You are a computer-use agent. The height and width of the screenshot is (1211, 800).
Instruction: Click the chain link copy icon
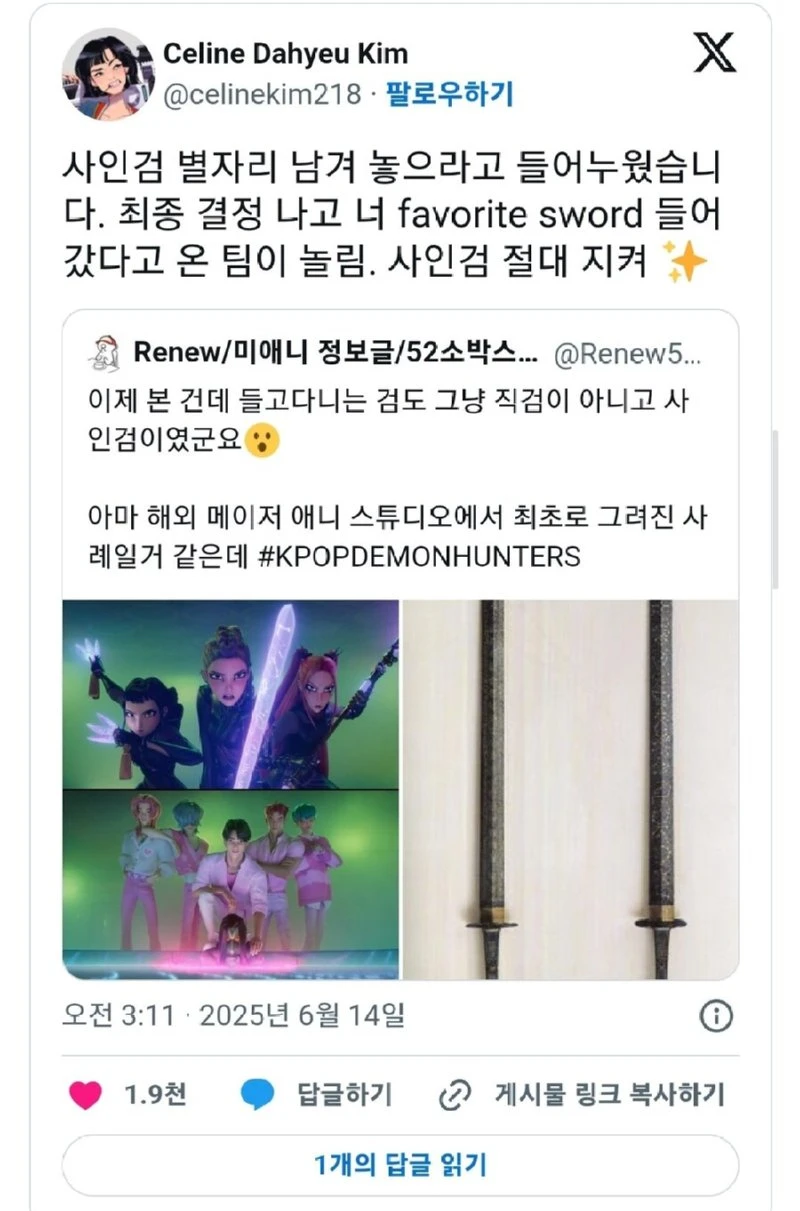(454, 1096)
